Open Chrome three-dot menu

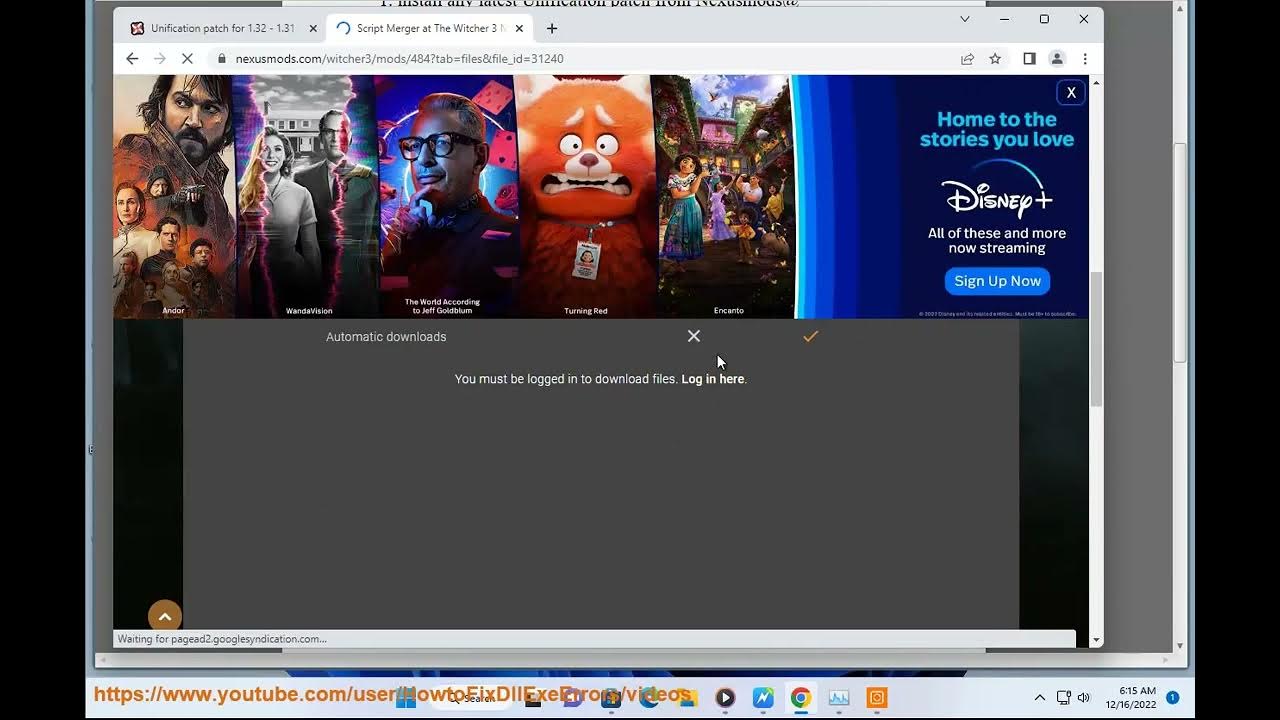pos(1085,59)
